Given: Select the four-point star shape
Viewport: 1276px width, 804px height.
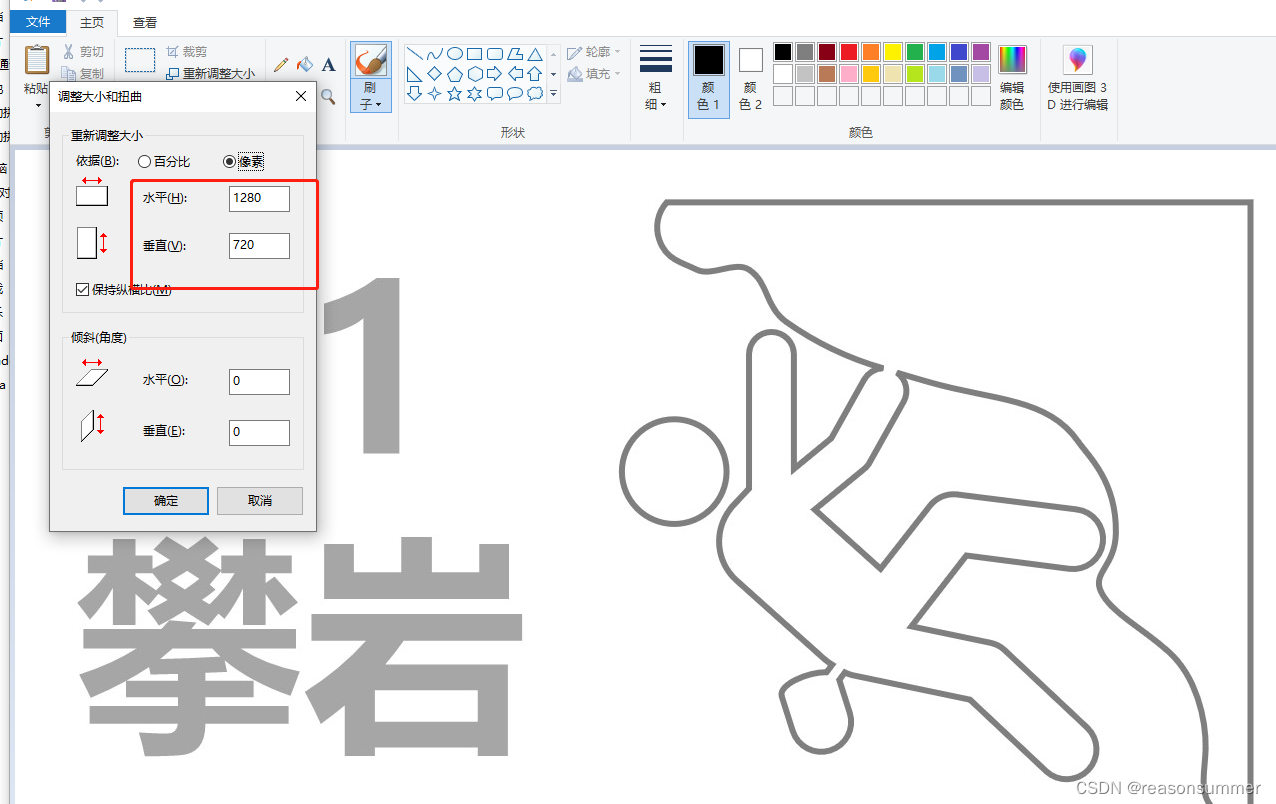Looking at the screenshot, I should pos(434,94).
